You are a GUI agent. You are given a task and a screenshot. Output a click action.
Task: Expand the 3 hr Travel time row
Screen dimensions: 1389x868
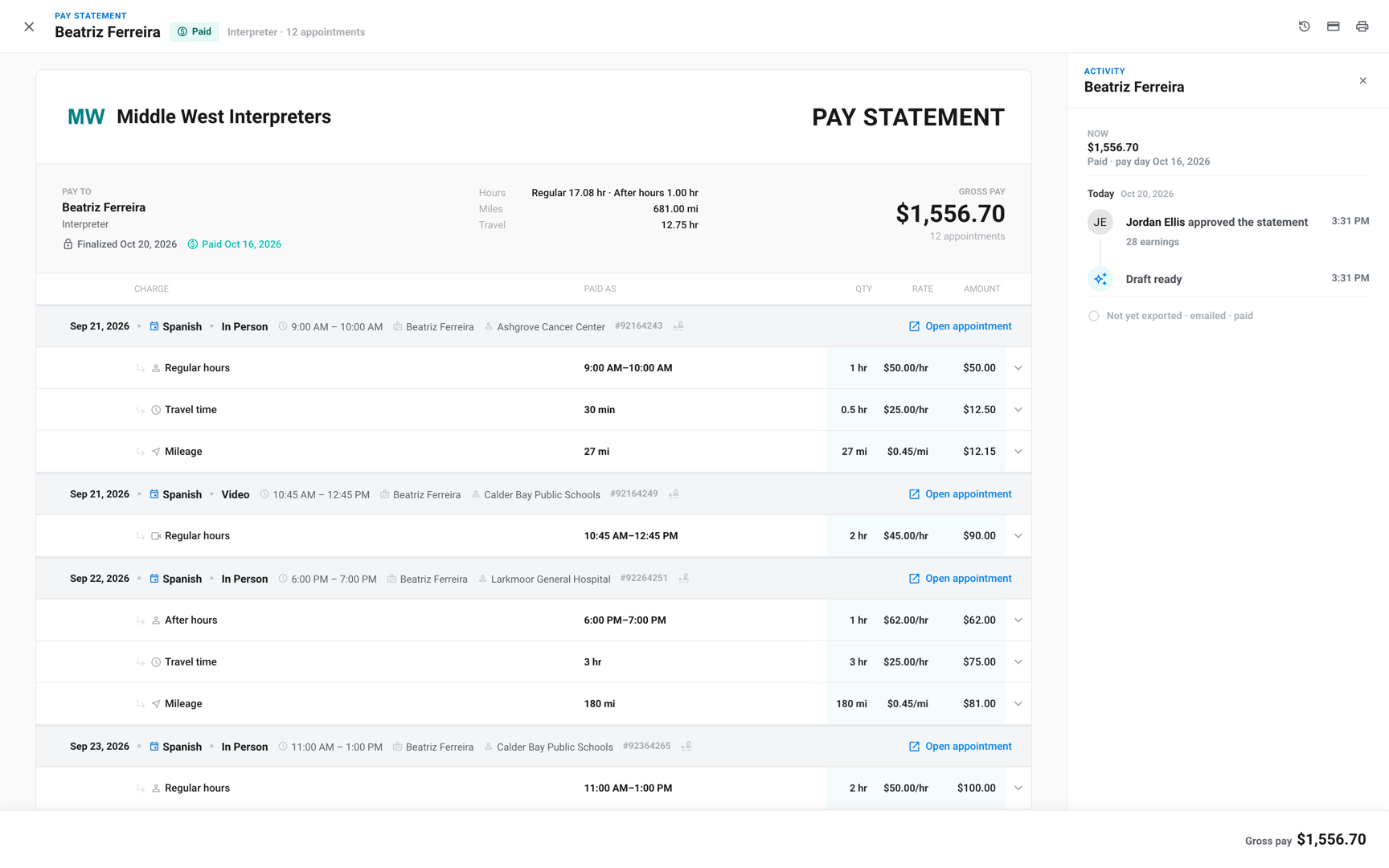[x=1018, y=662]
